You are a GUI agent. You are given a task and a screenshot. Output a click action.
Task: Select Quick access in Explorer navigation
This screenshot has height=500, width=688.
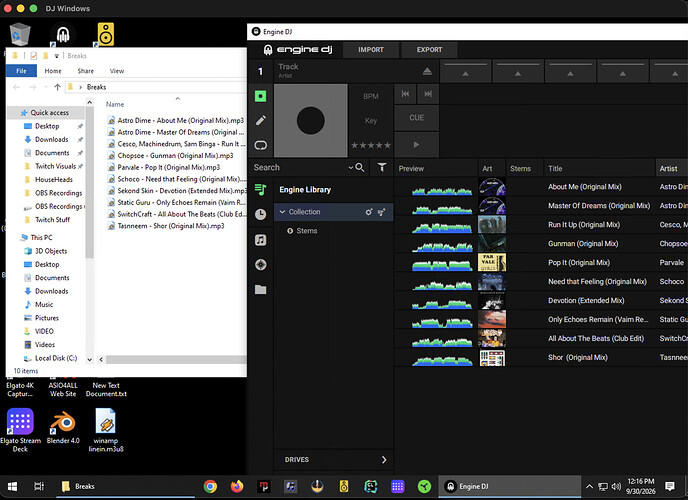click(49, 113)
